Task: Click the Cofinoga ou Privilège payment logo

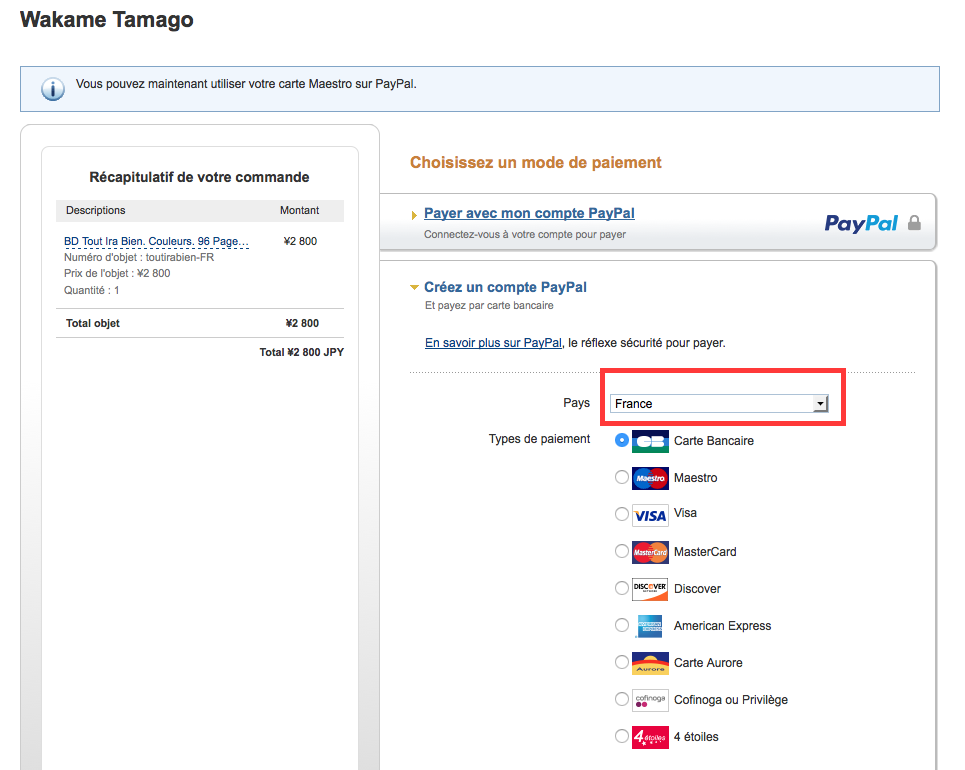Action: (649, 699)
